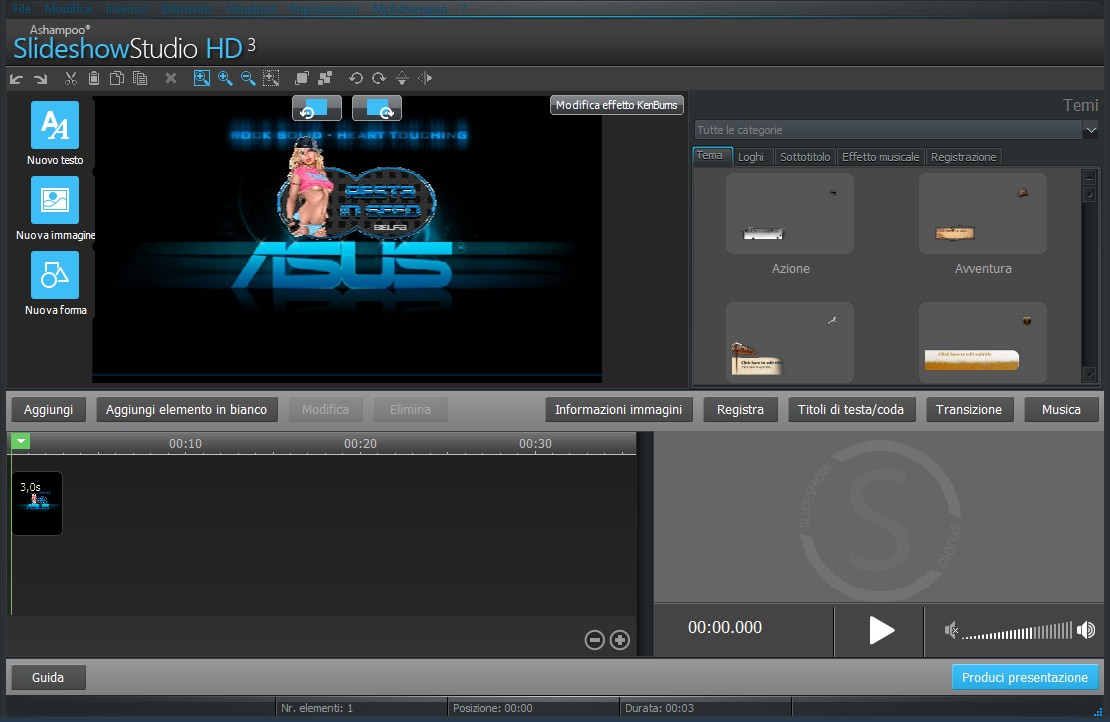The image size is (1110, 722).
Task: Play the slideshow preview
Action: (881, 630)
